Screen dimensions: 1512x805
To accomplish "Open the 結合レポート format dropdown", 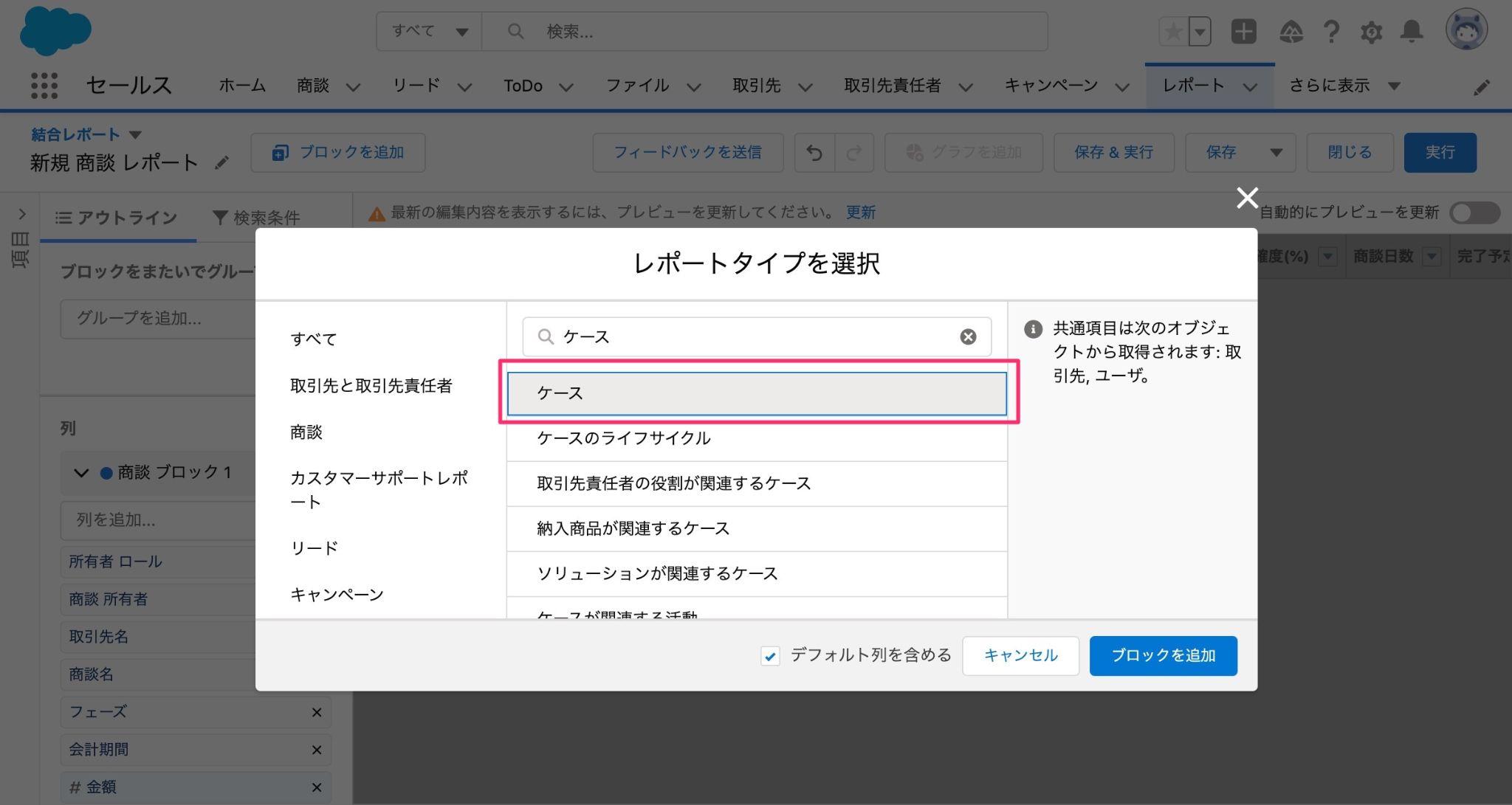I will pos(135,135).
